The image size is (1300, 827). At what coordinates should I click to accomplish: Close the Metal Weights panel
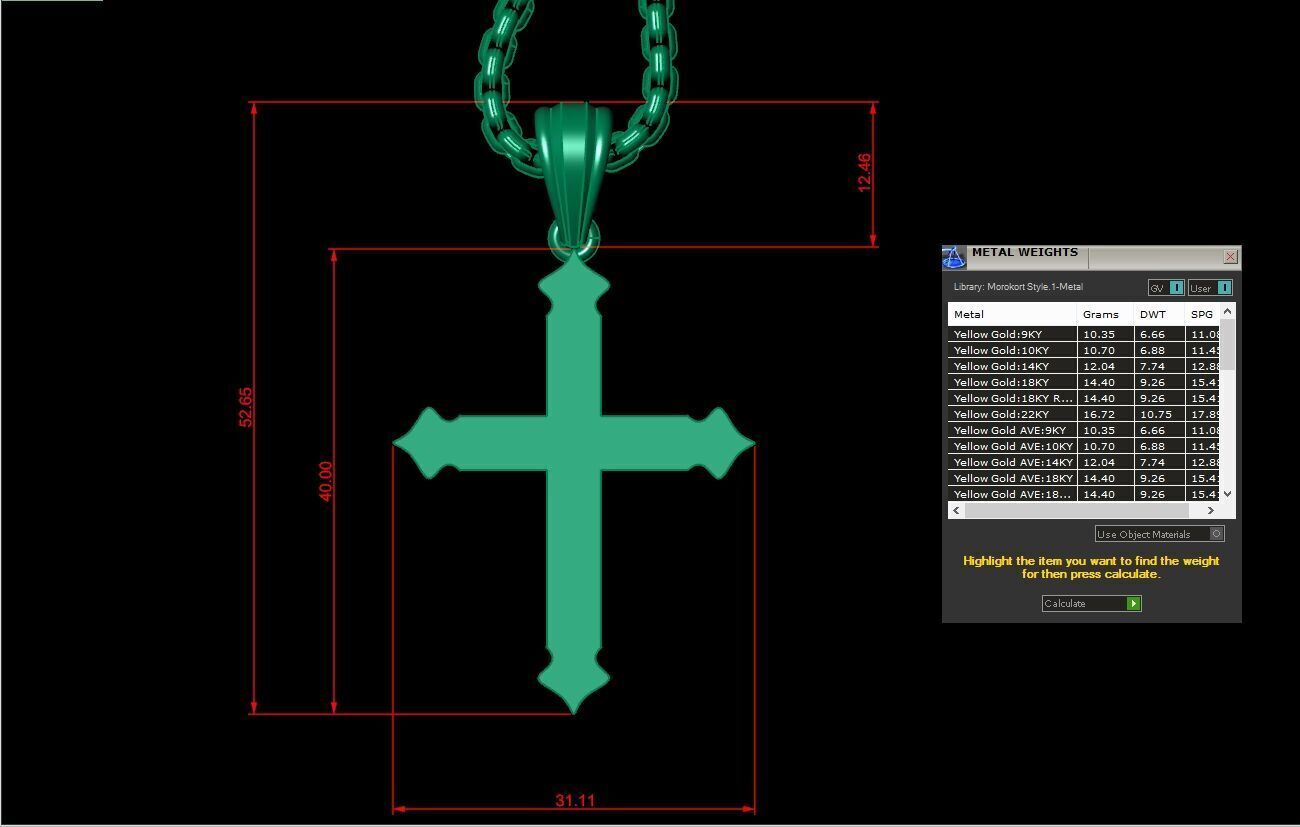point(1231,257)
